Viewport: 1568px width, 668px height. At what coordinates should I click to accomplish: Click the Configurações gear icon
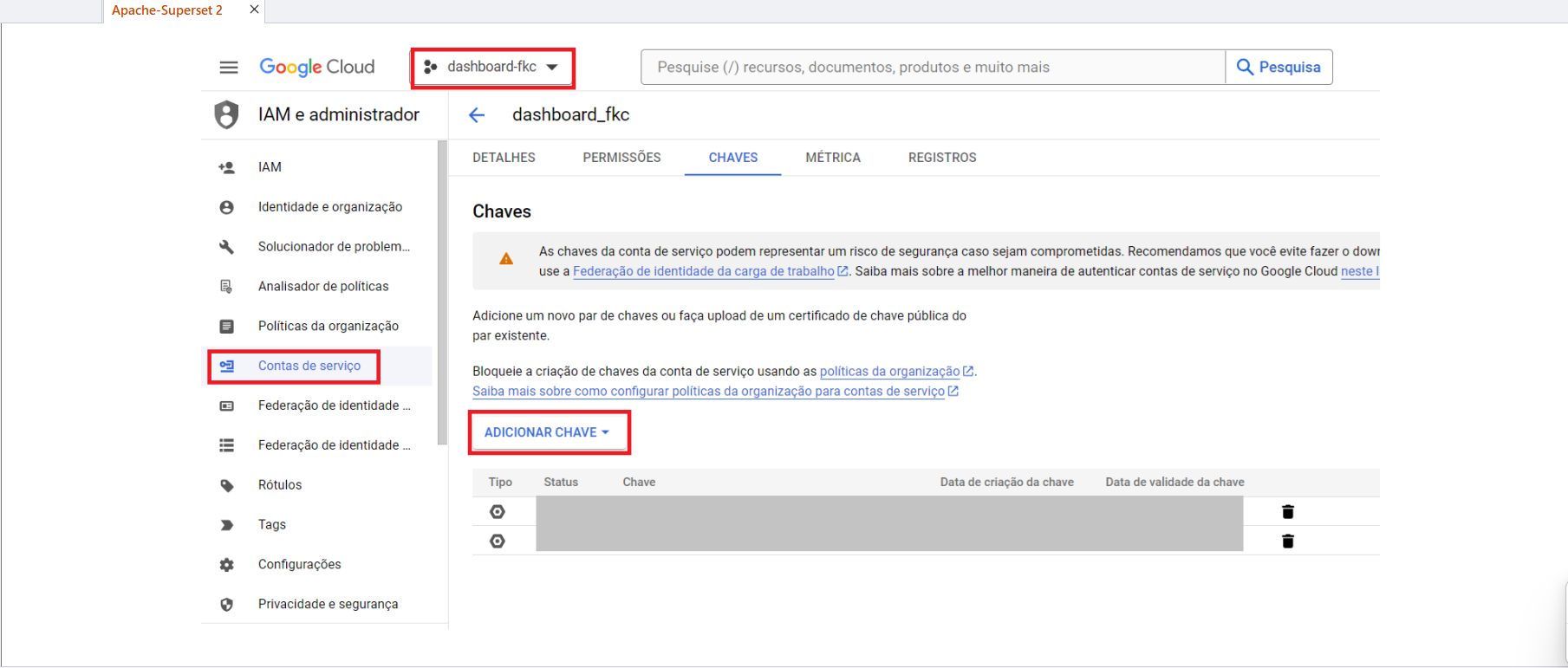coord(227,565)
